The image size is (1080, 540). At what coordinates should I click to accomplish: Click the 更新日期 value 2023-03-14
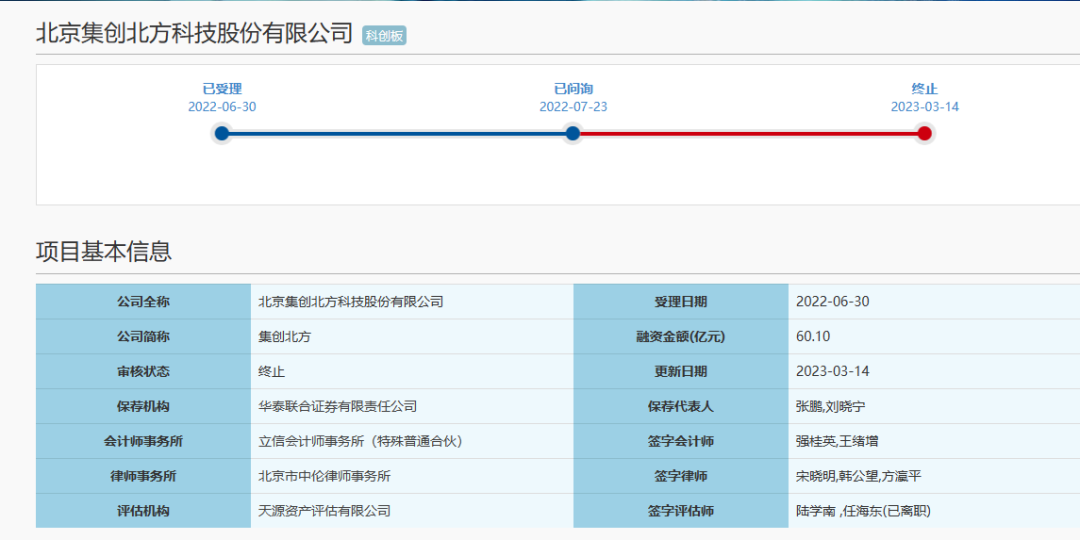pyautogui.click(x=832, y=371)
